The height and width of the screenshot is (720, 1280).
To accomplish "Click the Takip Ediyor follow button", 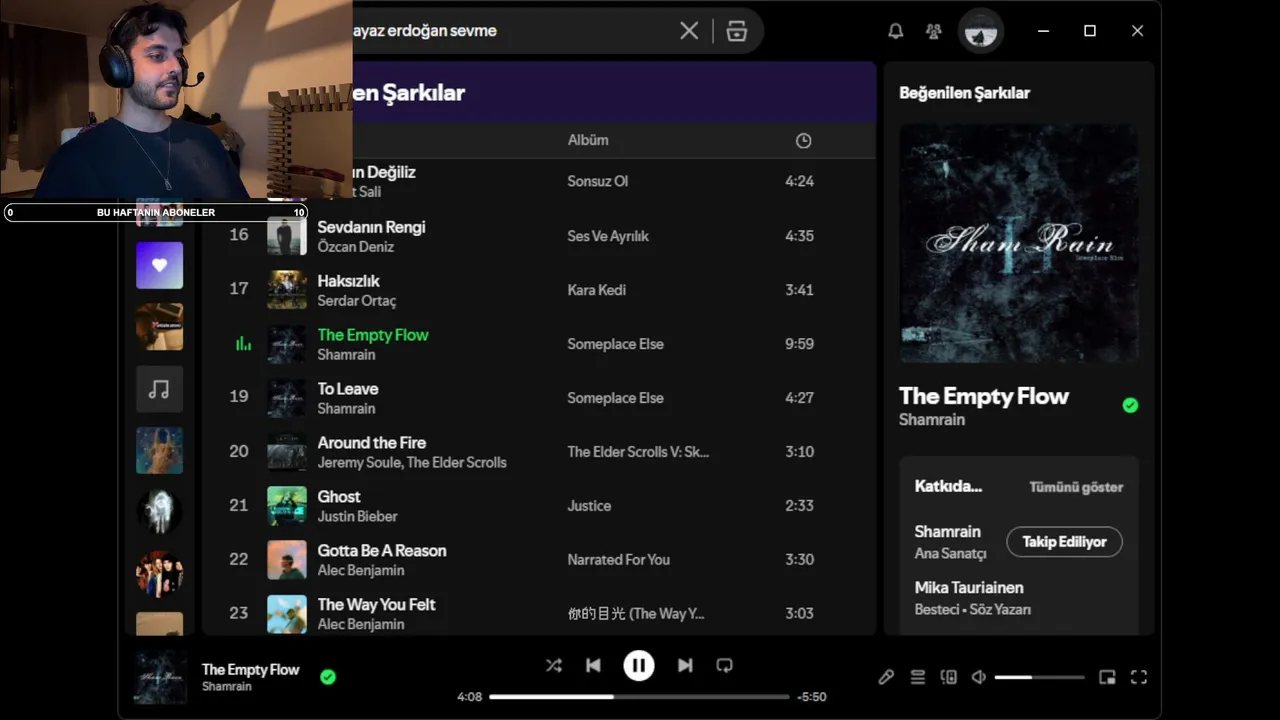I will 1064,542.
